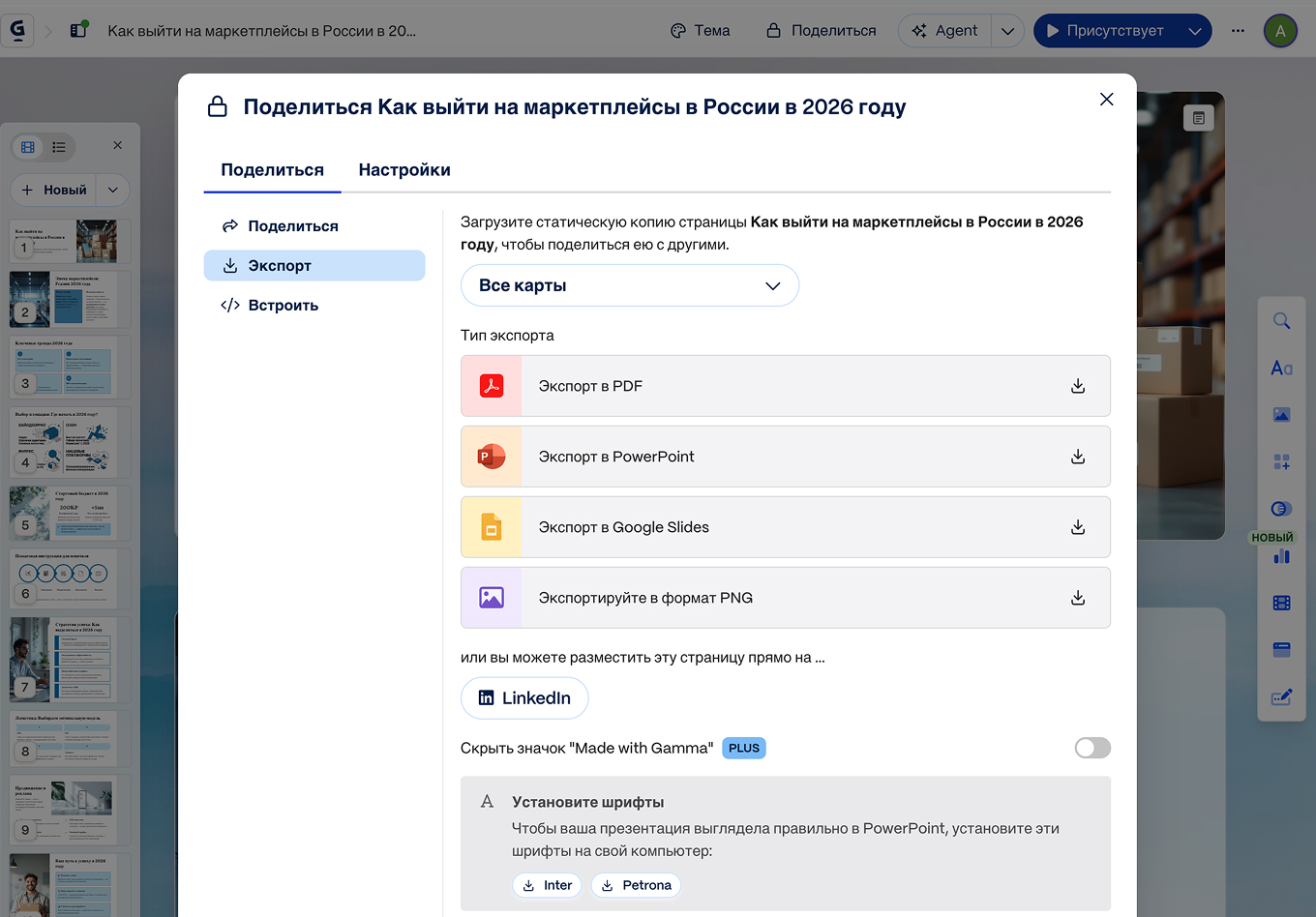
Task: Open the text styling (Aa) tool in sidebar
Action: [1281, 368]
